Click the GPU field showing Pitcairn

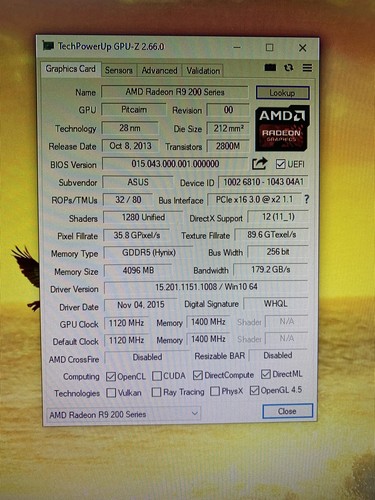134,110
